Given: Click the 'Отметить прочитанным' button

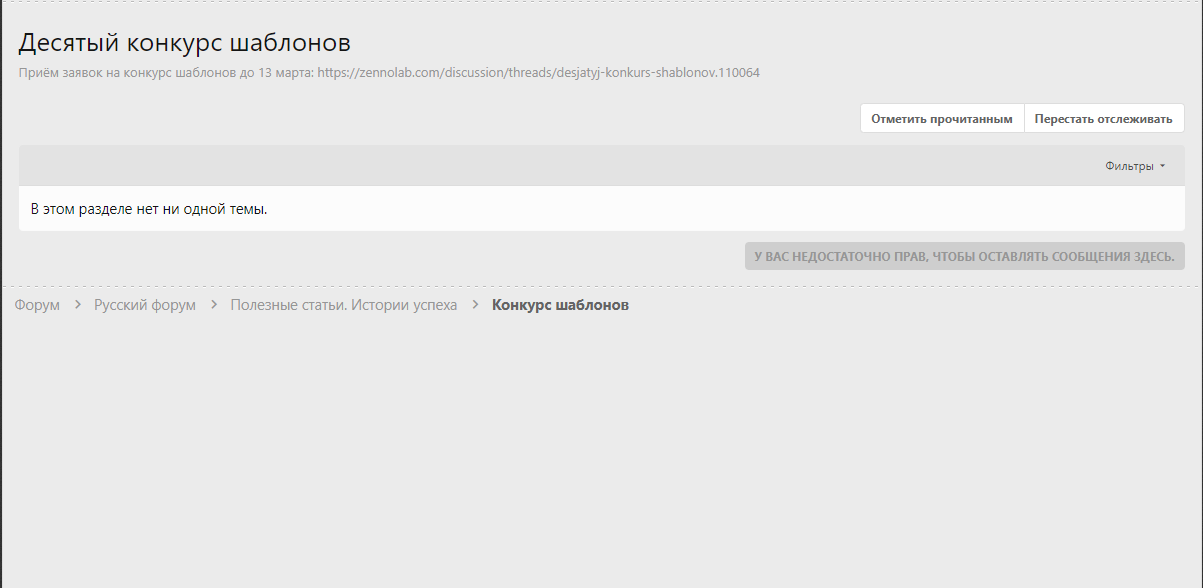Looking at the screenshot, I should [x=942, y=118].
